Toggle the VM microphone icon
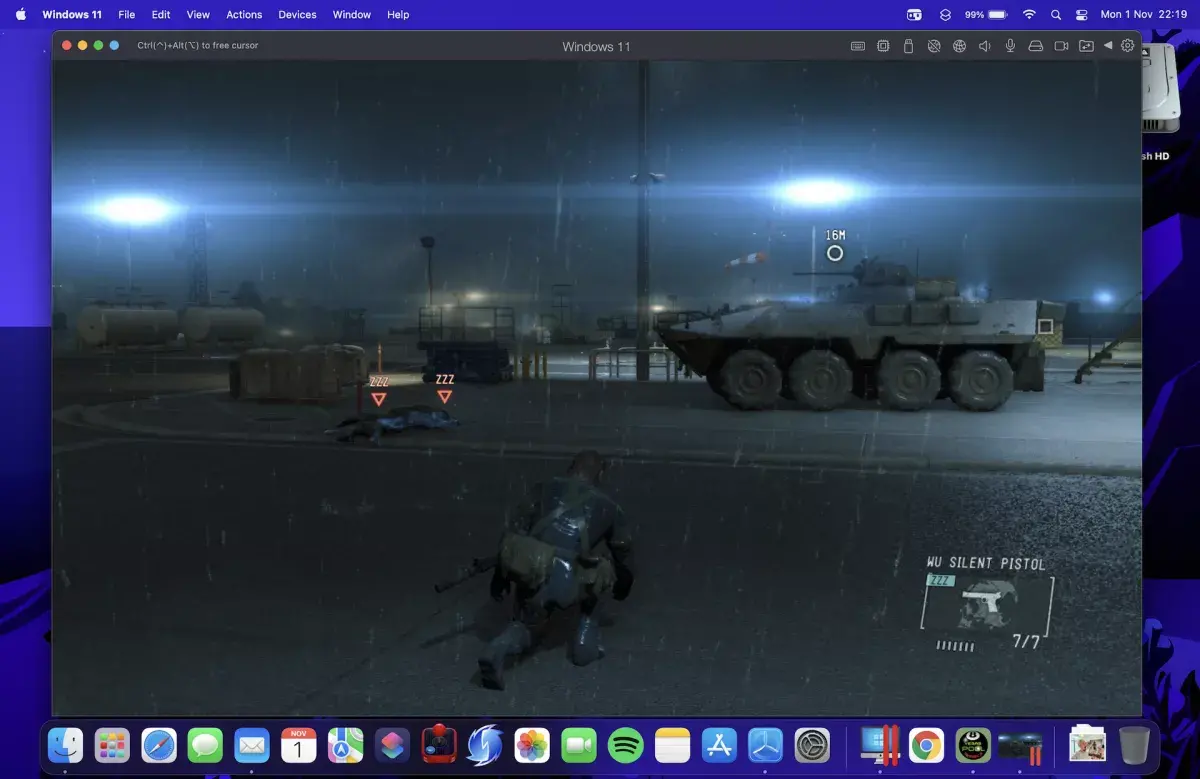 point(1010,46)
